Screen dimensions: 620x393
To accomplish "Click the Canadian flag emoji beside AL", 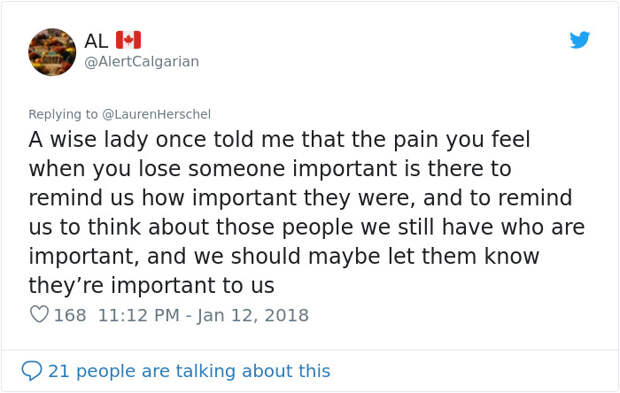I will pos(128,40).
